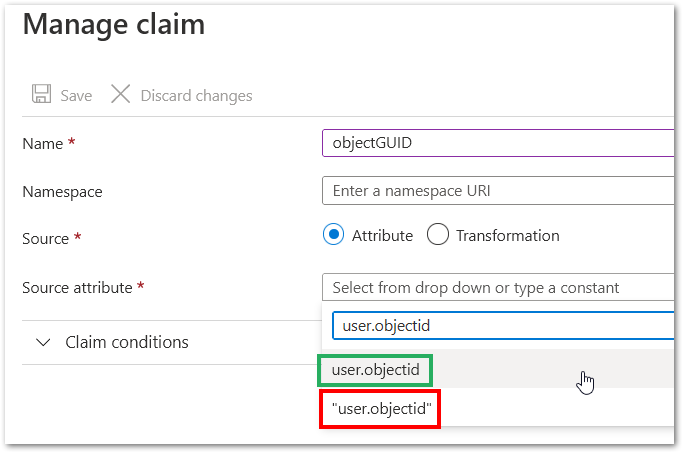
Task: Click the Claim conditions section title
Action: tap(126, 342)
